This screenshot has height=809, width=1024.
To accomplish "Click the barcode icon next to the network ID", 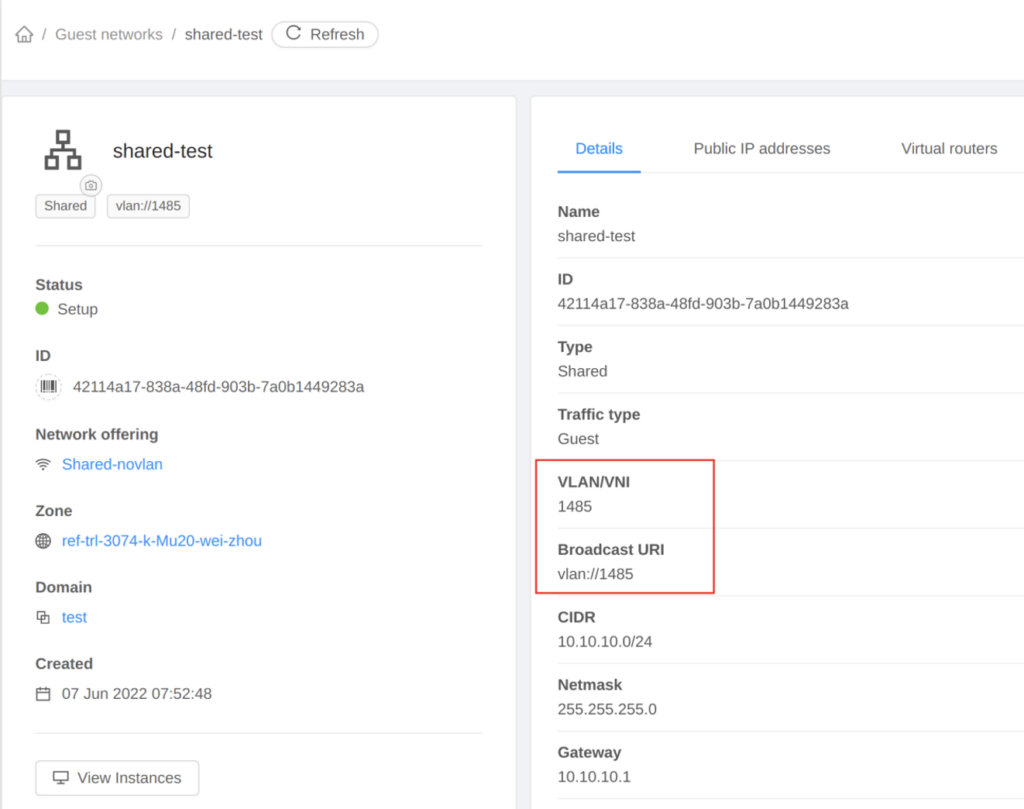I will pyautogui.click(x=47, y=385).
